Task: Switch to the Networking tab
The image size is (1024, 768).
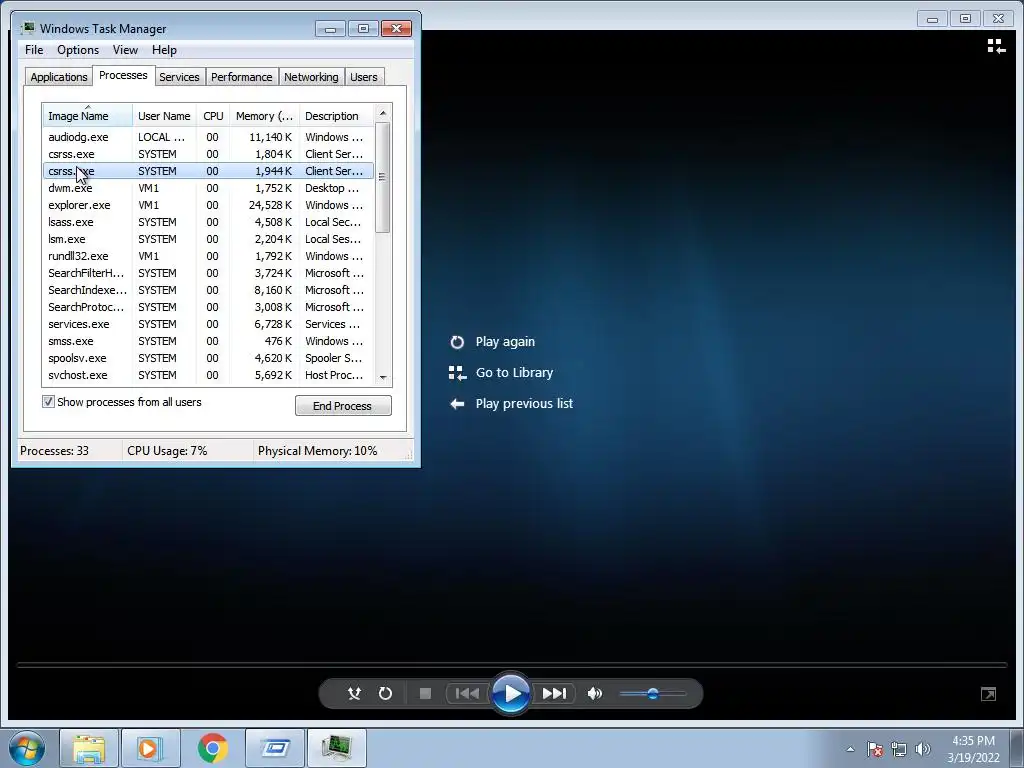Action: point(311,77)
